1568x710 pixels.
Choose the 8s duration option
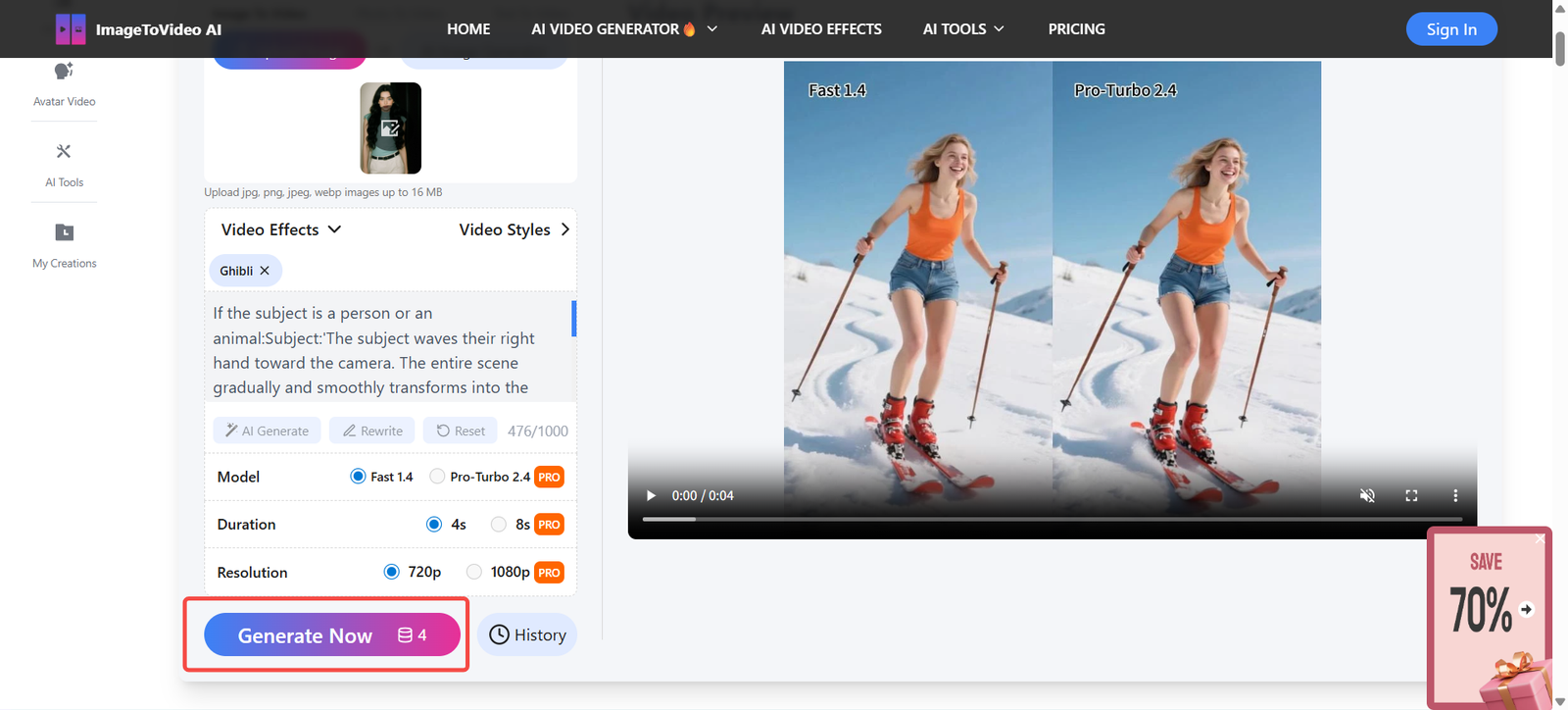coord(499,525)
